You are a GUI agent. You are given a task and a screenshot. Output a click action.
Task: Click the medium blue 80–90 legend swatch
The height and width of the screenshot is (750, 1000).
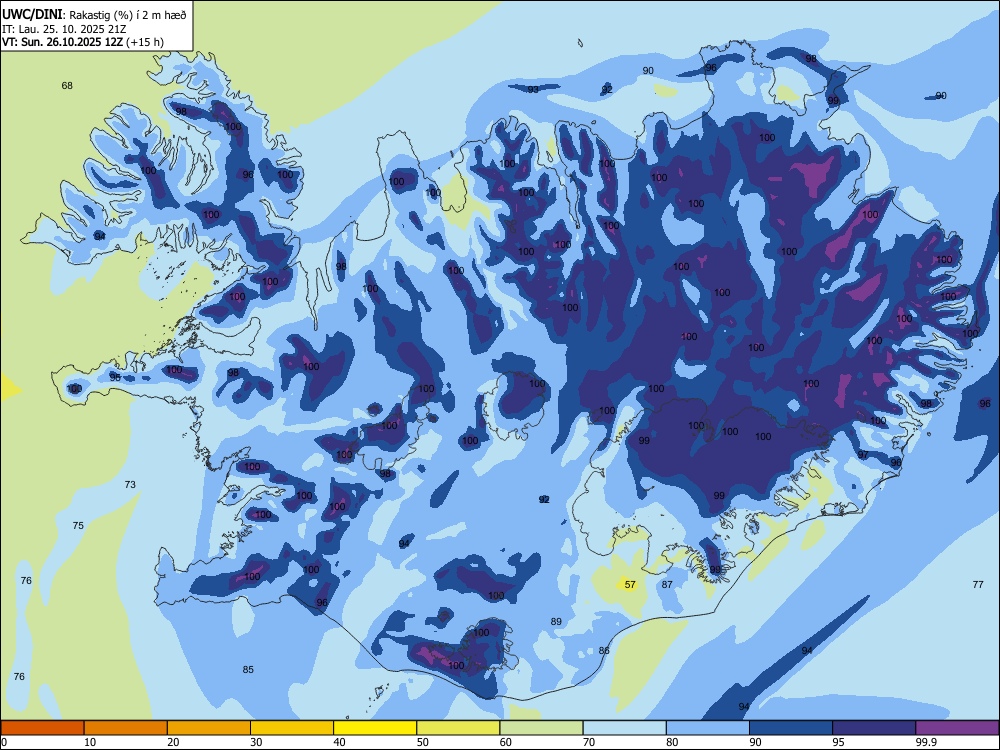tap(708, 728)
